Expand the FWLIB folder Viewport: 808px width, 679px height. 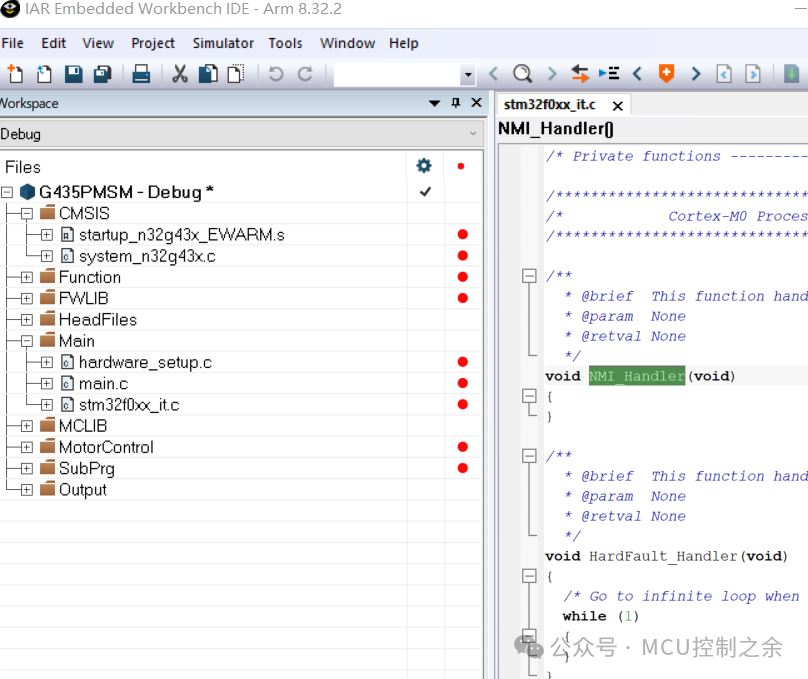[x=27, y=298]
